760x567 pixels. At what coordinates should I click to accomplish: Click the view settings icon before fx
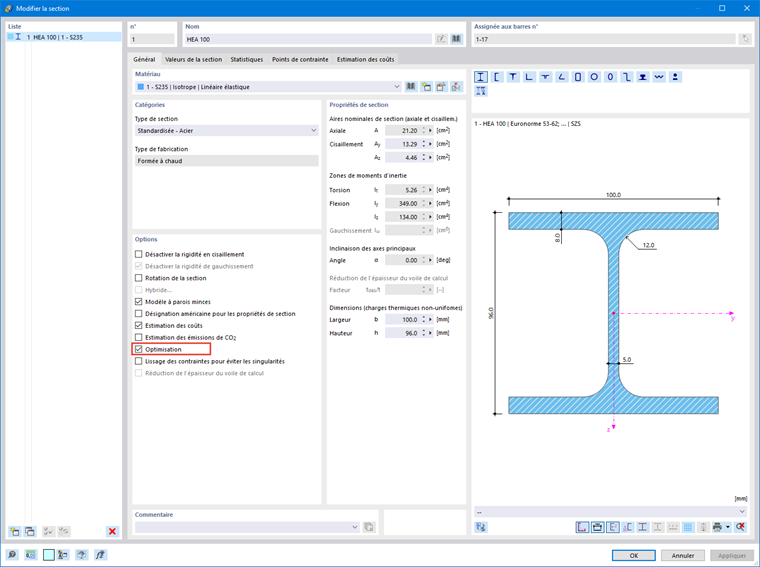[x=81, y=554]
